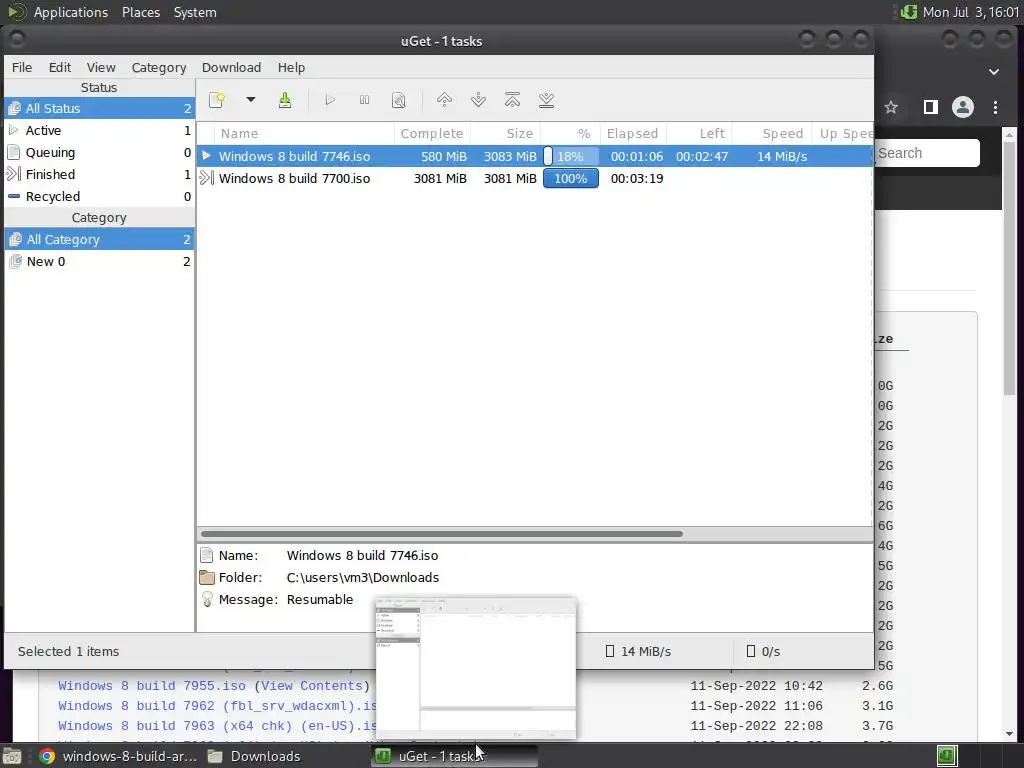Screen dimensions: 1024x768
Task: Select the Finished status filter
Action: tap(99, 174)
